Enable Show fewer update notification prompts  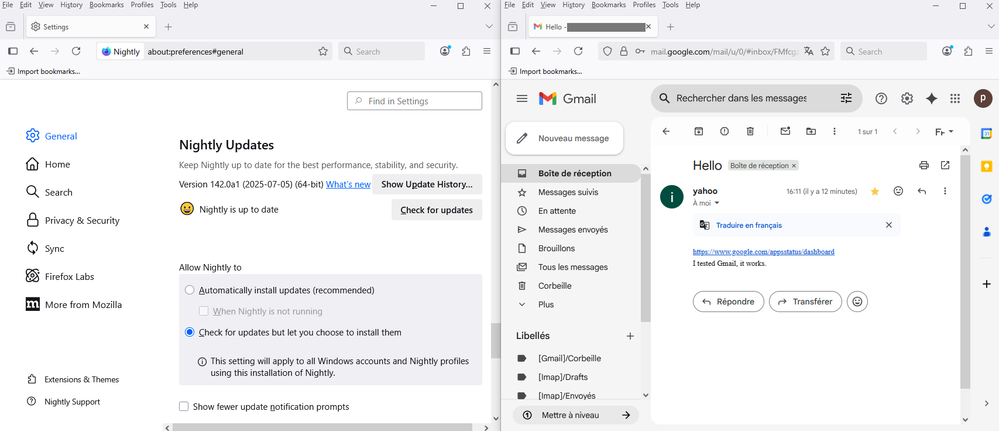184,407
